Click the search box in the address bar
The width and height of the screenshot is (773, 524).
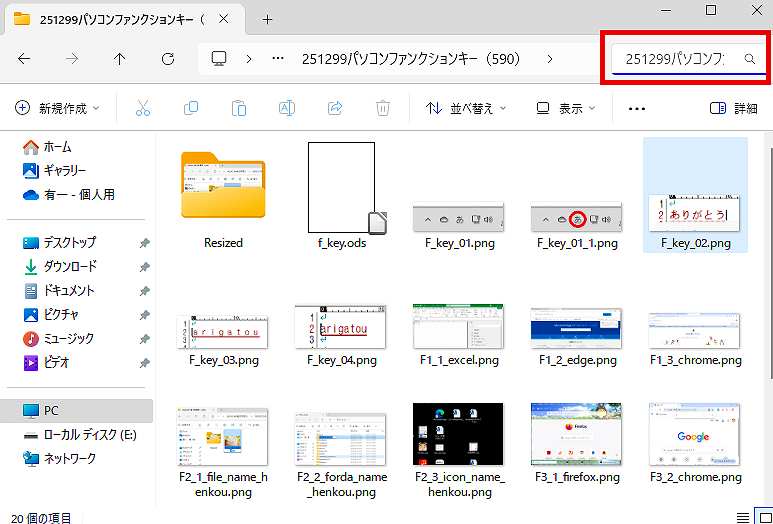coord(680,59)
